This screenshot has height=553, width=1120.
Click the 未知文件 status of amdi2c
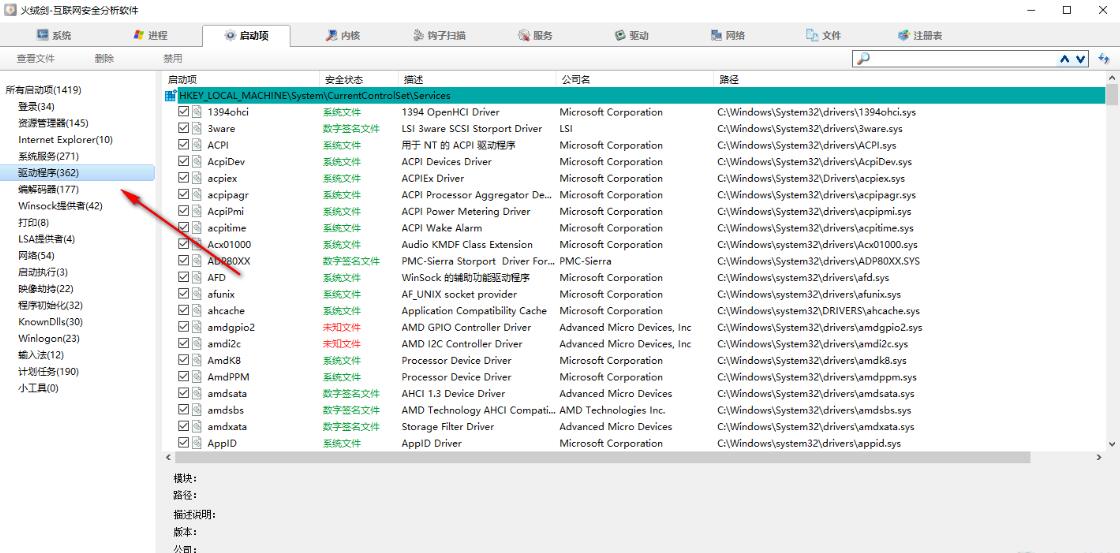pyautogui.click(x=341, y=344)
